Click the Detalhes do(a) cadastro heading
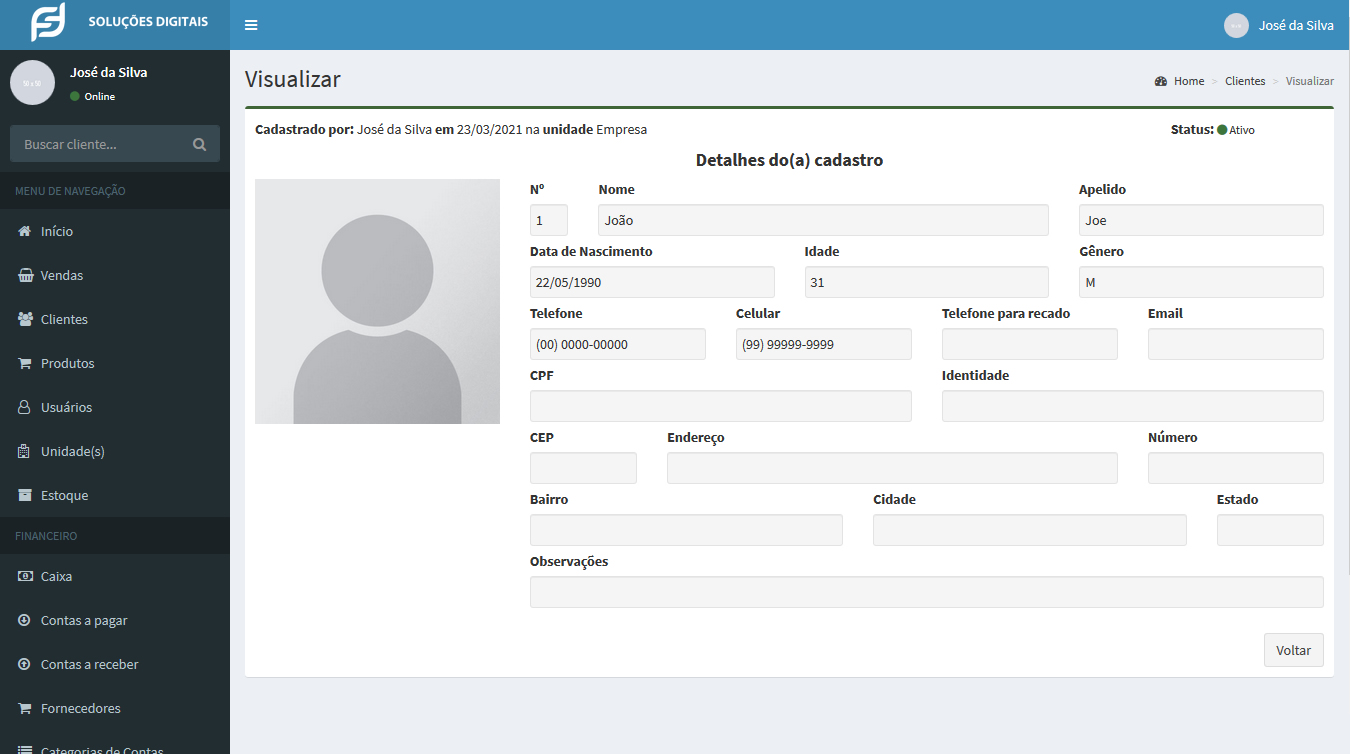Screen dimensions: 1350x754 point(789,160)
